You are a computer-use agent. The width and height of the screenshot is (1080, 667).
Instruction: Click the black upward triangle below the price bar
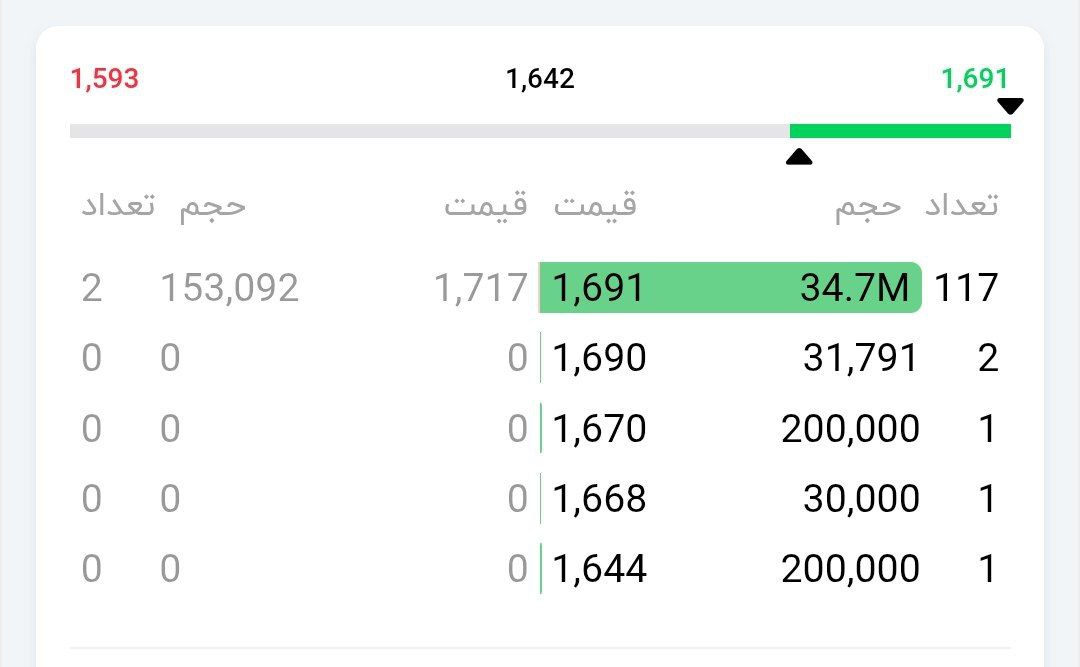[798, 156]
